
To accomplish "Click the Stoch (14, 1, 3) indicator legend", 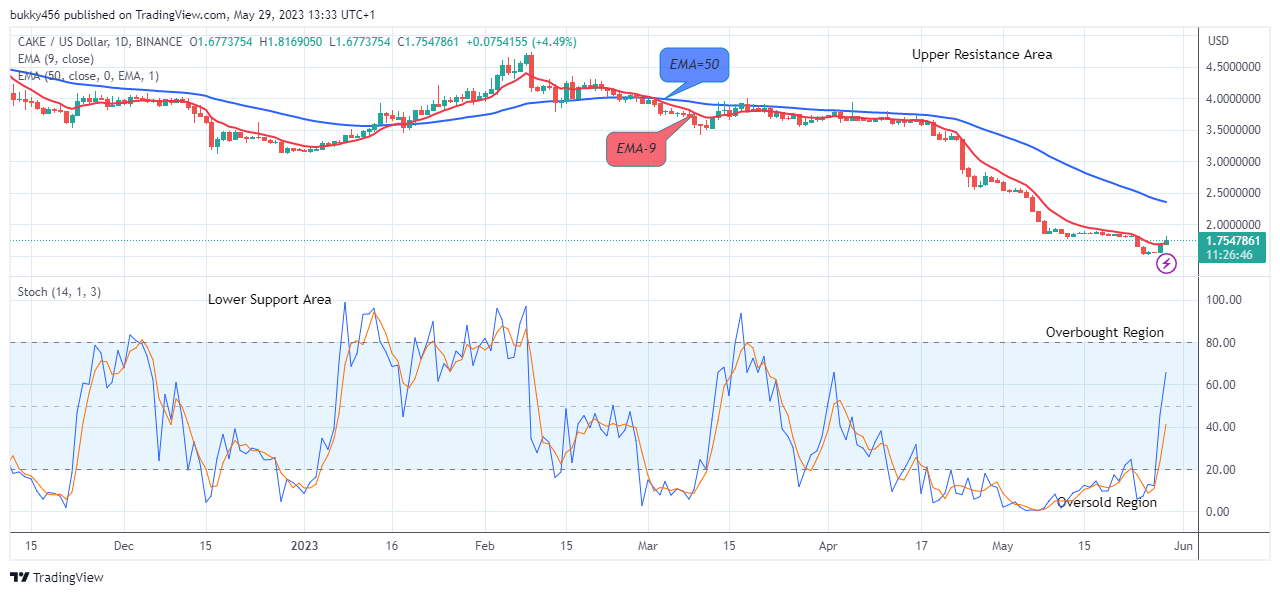I will [59, 292].
